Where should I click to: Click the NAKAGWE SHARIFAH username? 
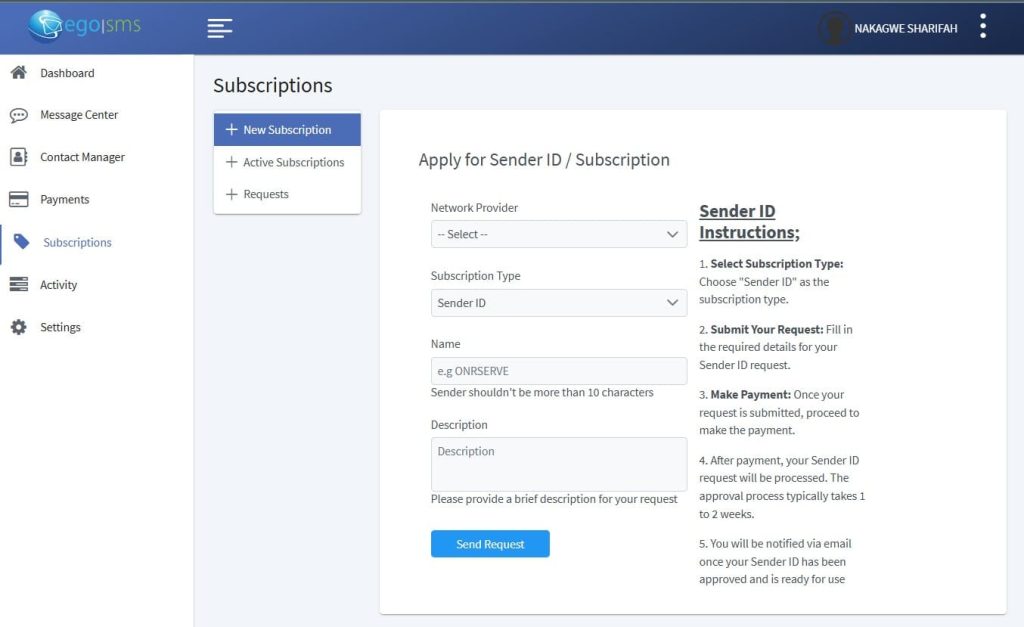[905, 29]
